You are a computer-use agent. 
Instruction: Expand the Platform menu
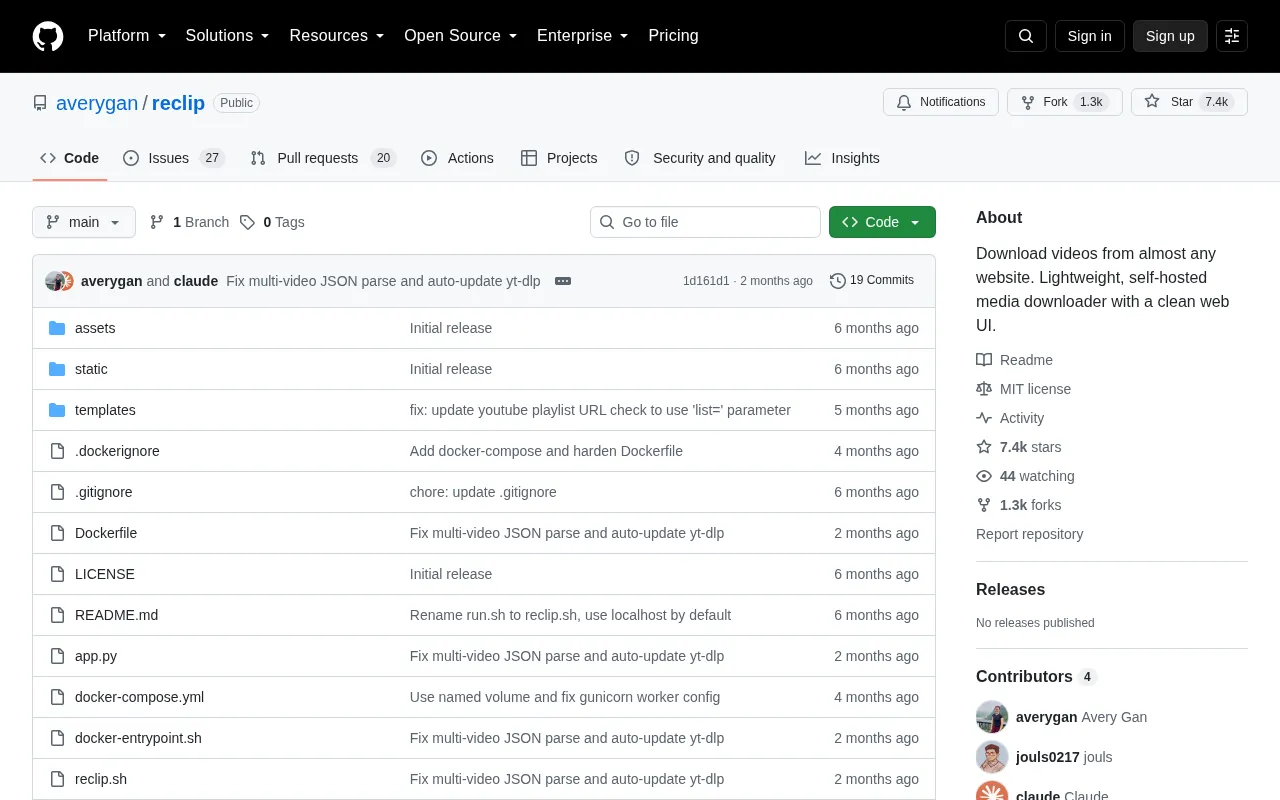[127, 36]
